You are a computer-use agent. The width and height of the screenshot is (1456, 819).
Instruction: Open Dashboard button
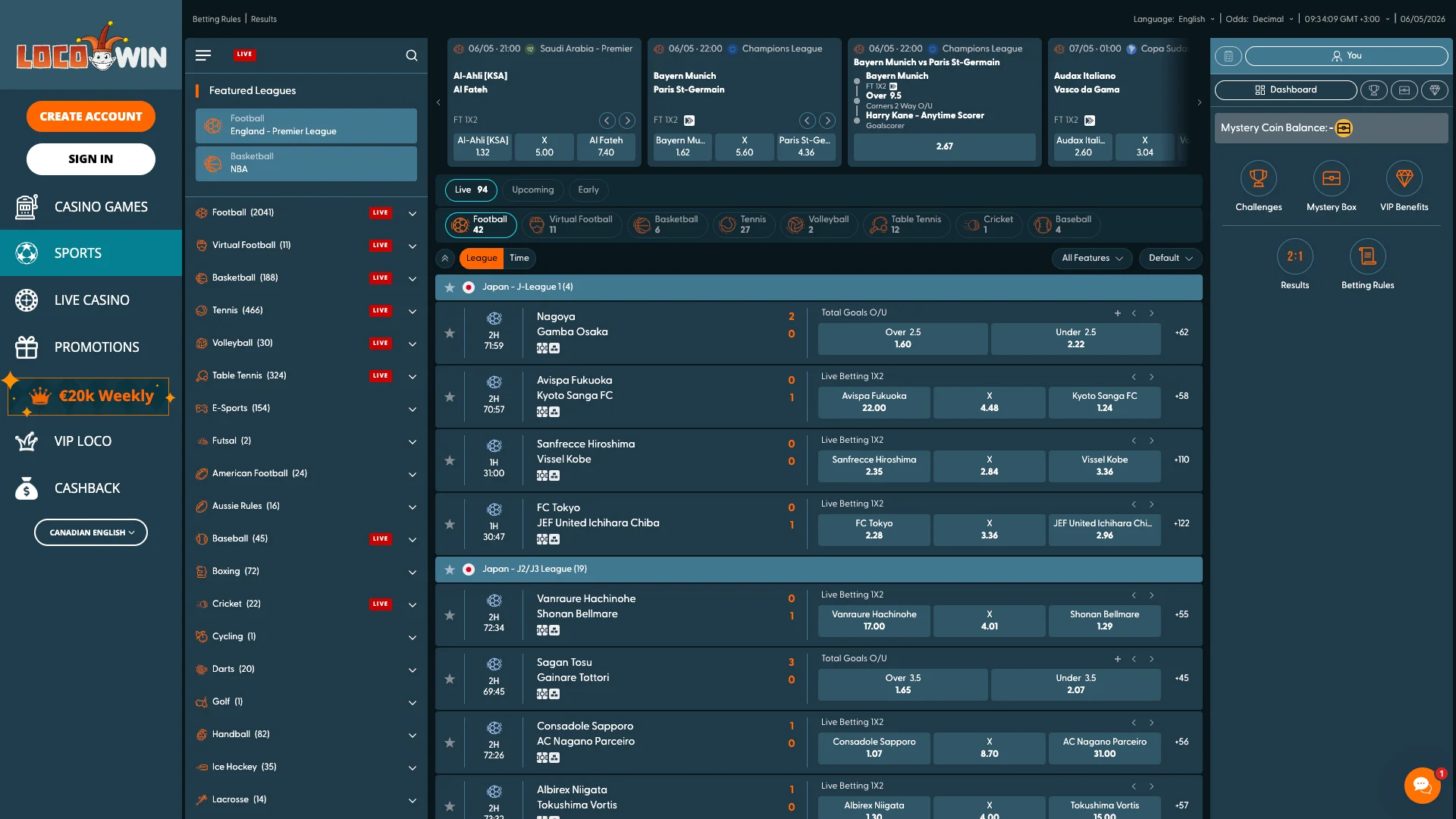click(x=1286, y=90)
